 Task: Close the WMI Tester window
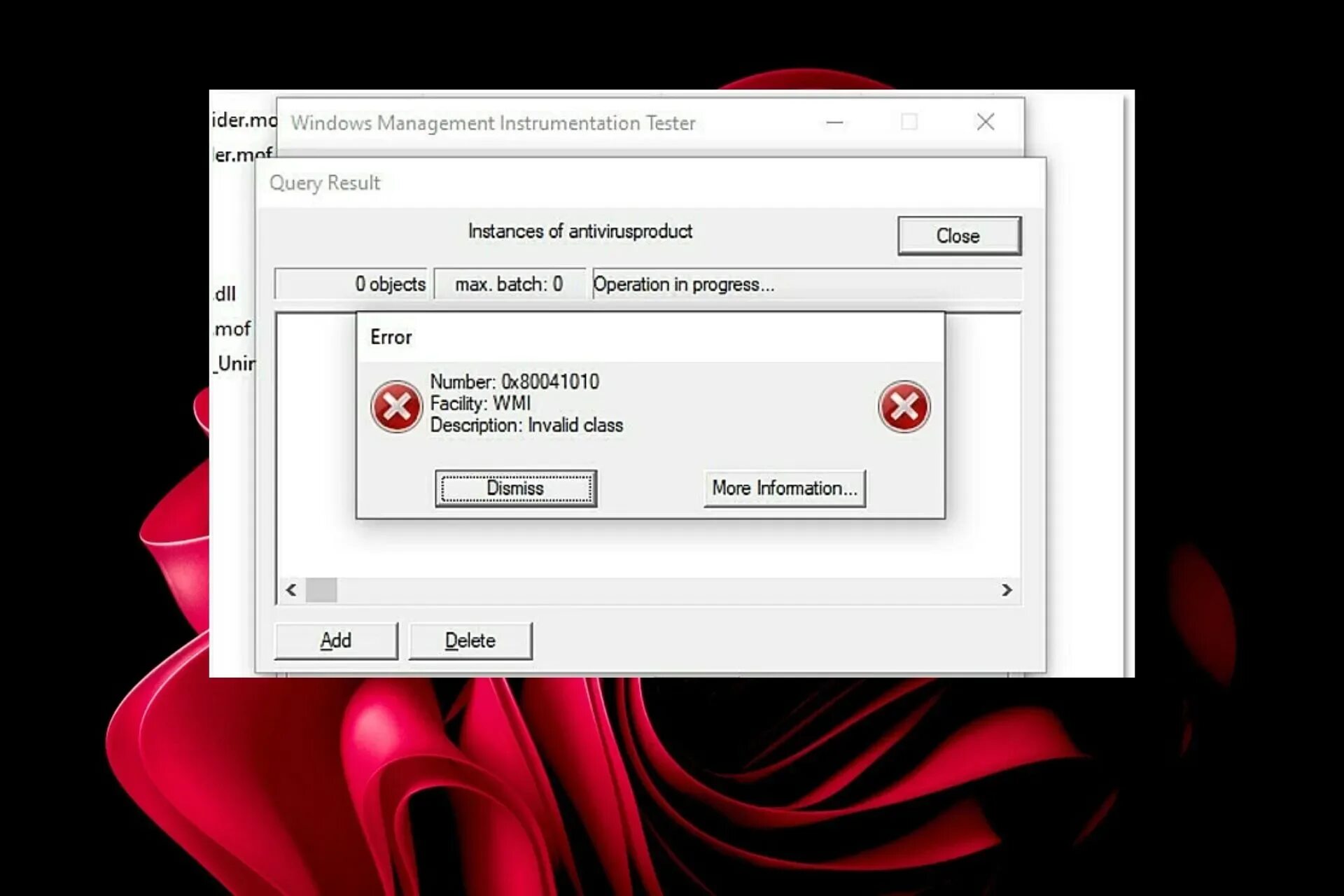click(x=986, y=122)
